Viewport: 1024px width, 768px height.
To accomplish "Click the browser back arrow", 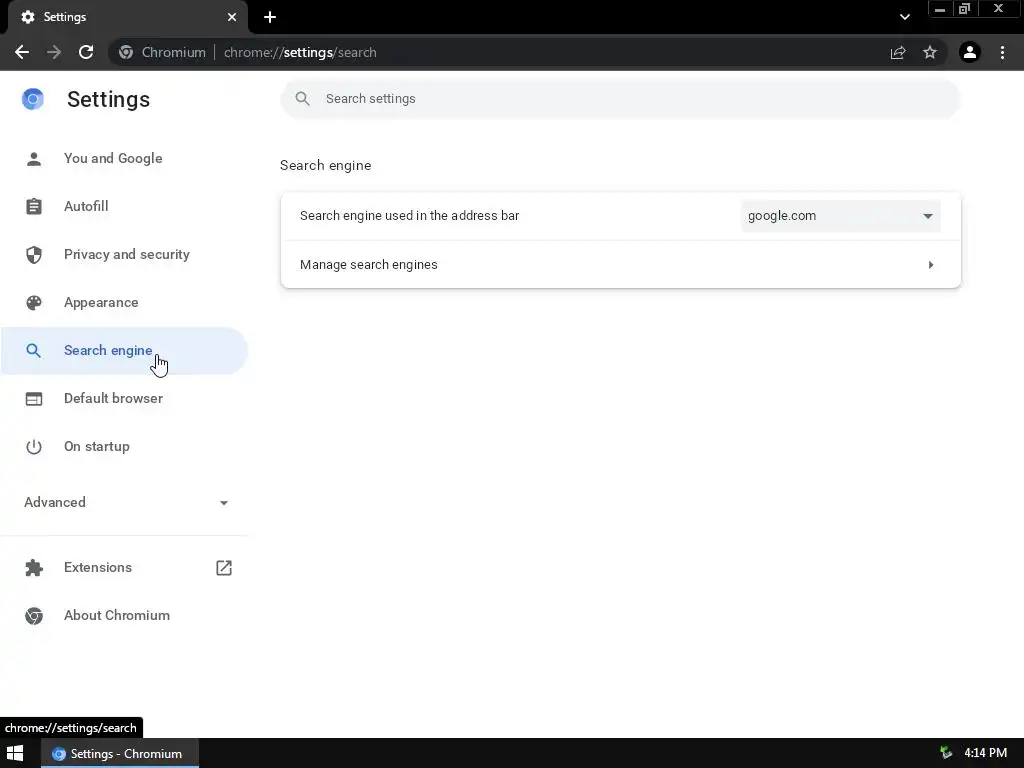I will 22,52.
